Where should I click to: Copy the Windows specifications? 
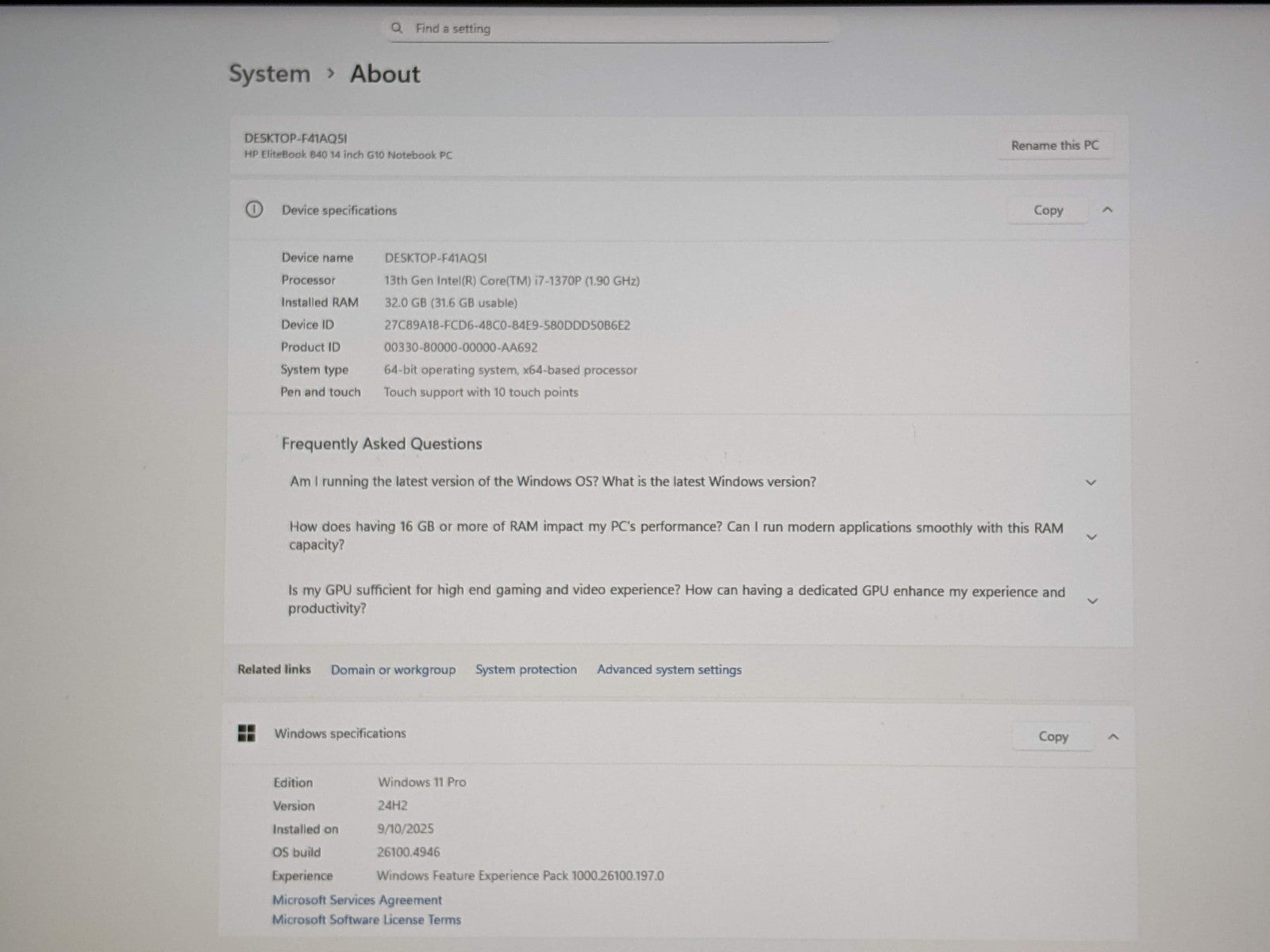point(1053,736)
